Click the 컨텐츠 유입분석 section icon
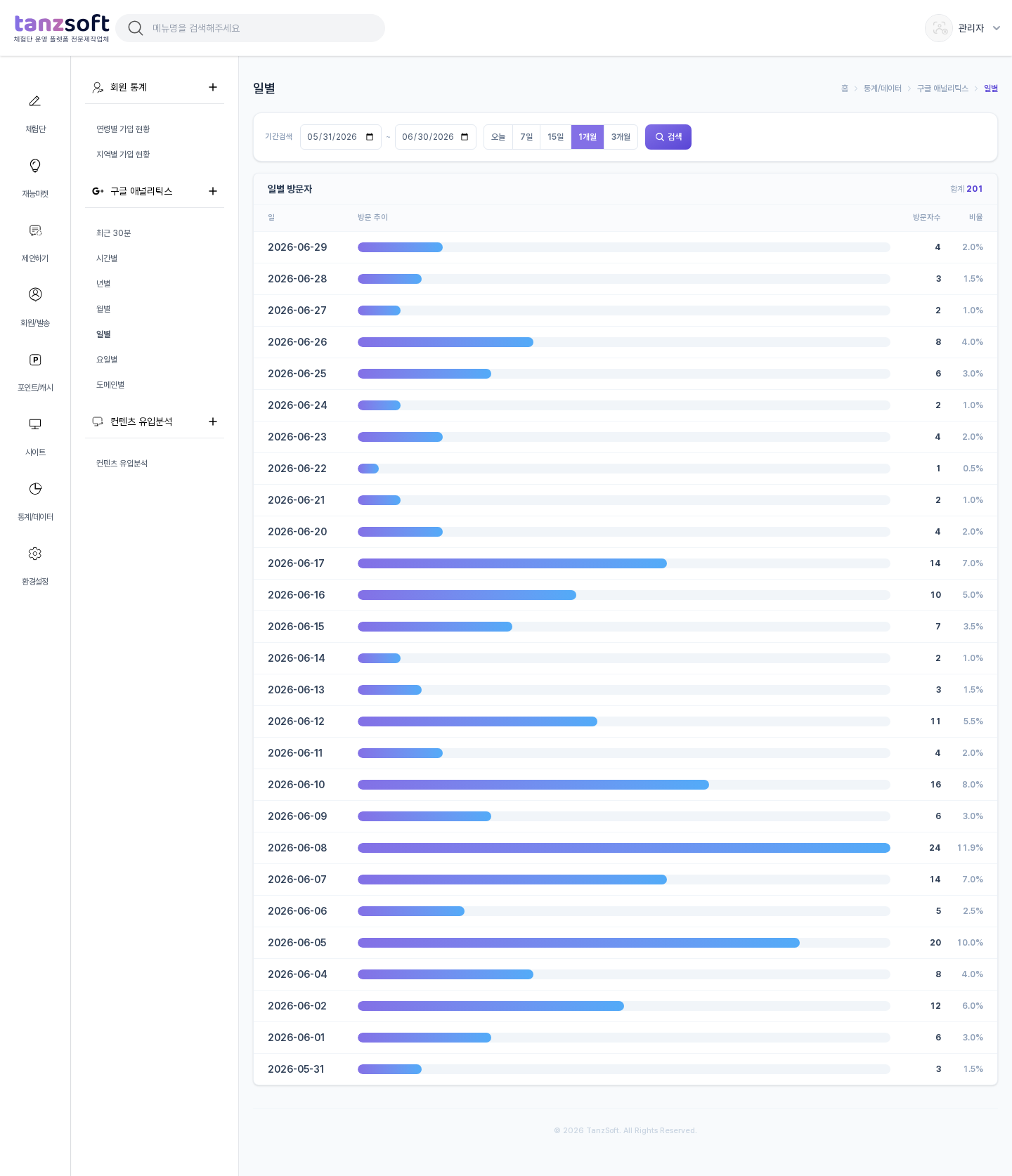 point(98,422)
